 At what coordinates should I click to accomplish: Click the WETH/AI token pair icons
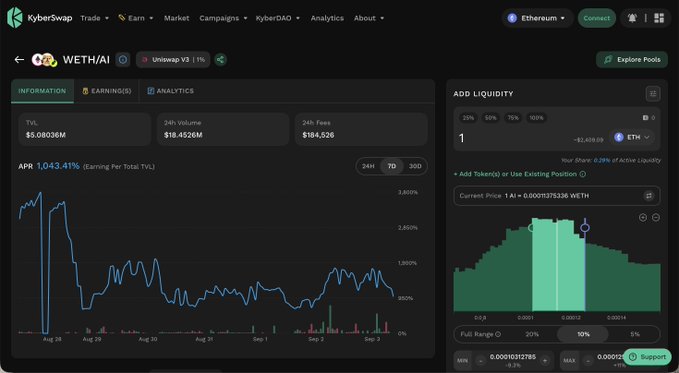pyautogui.click(x=44, y=60)
